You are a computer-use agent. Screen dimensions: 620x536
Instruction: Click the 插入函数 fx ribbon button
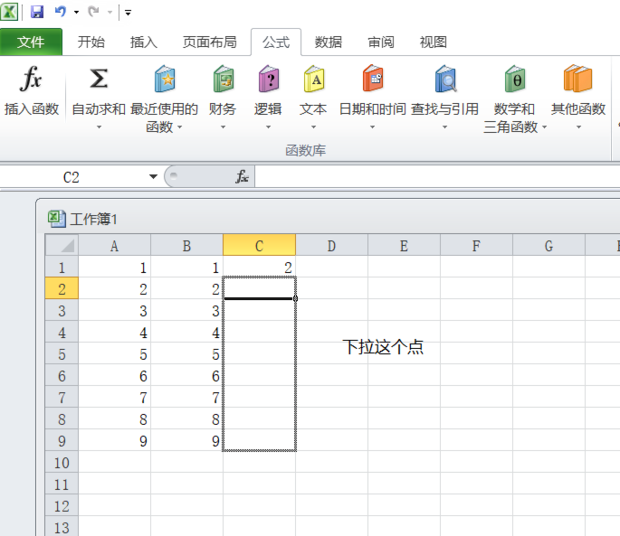[31, 91]
